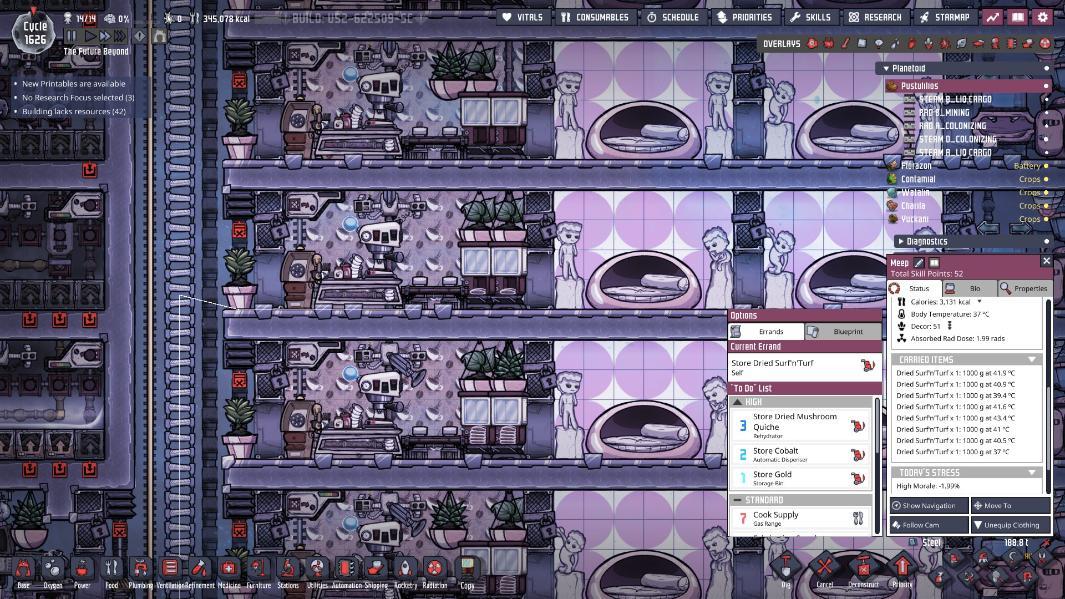Screen dimensions: 1065x599
Task: Expand the Calories details arrow
Action: 979,302
